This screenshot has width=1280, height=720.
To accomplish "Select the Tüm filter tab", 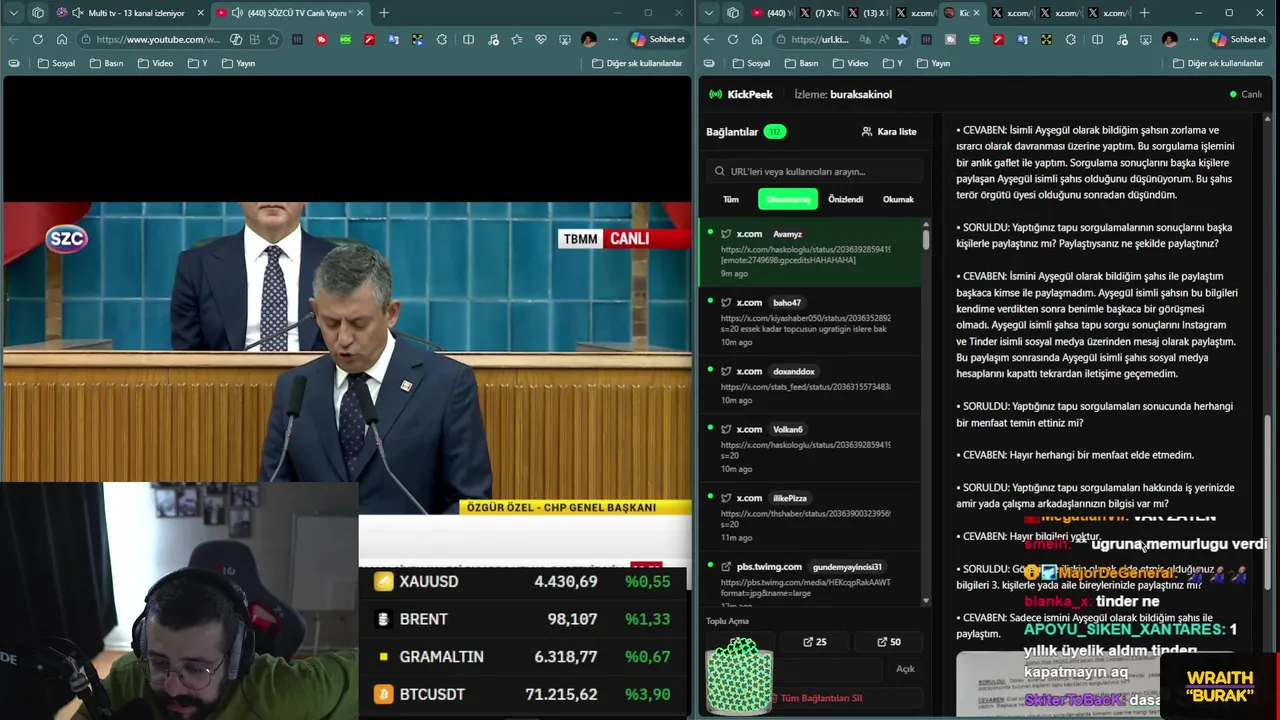I will coord(731,199).
